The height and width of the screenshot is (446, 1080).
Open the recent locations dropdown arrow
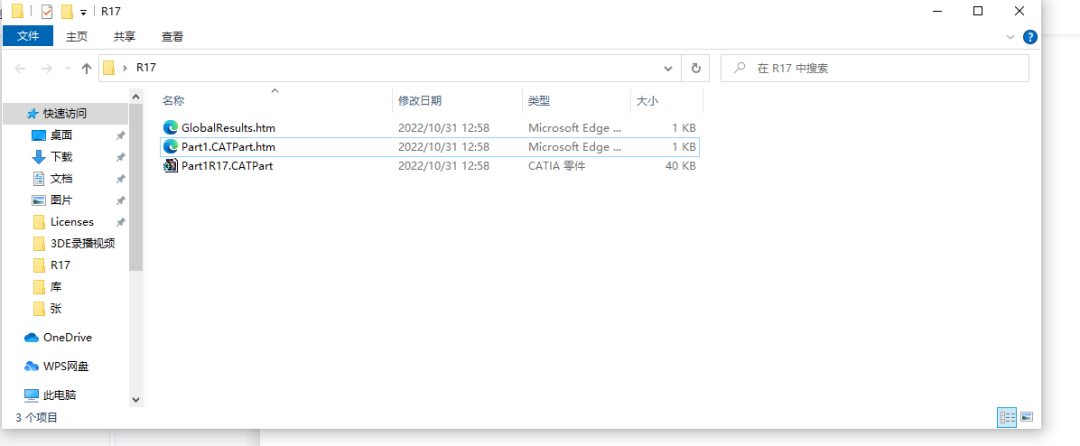68,69
